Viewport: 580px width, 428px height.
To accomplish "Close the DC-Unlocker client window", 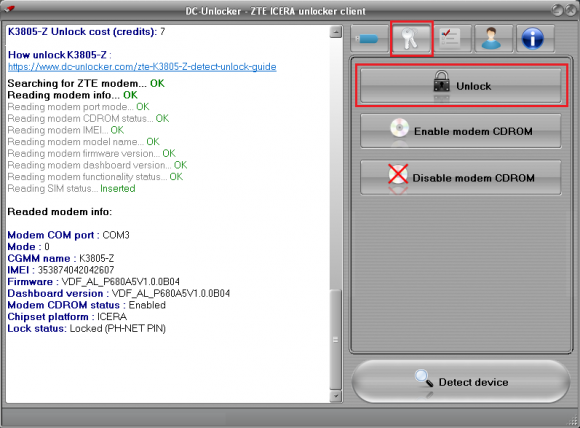I will [x=571, y=10].
